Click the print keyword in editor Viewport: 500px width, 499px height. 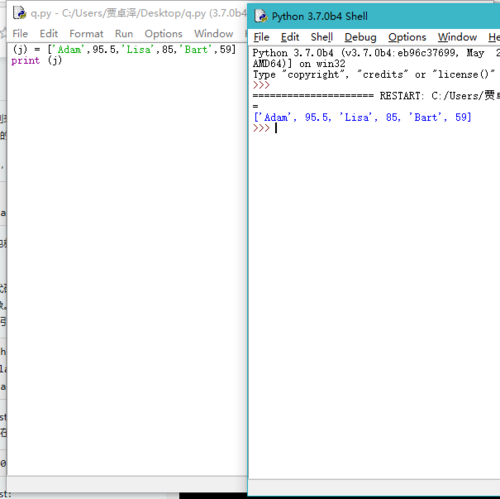25,61
